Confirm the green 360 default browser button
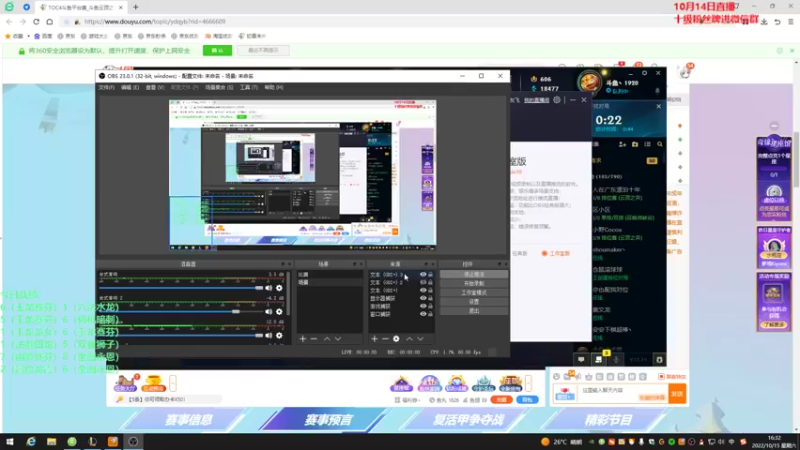 coord(217,51)
